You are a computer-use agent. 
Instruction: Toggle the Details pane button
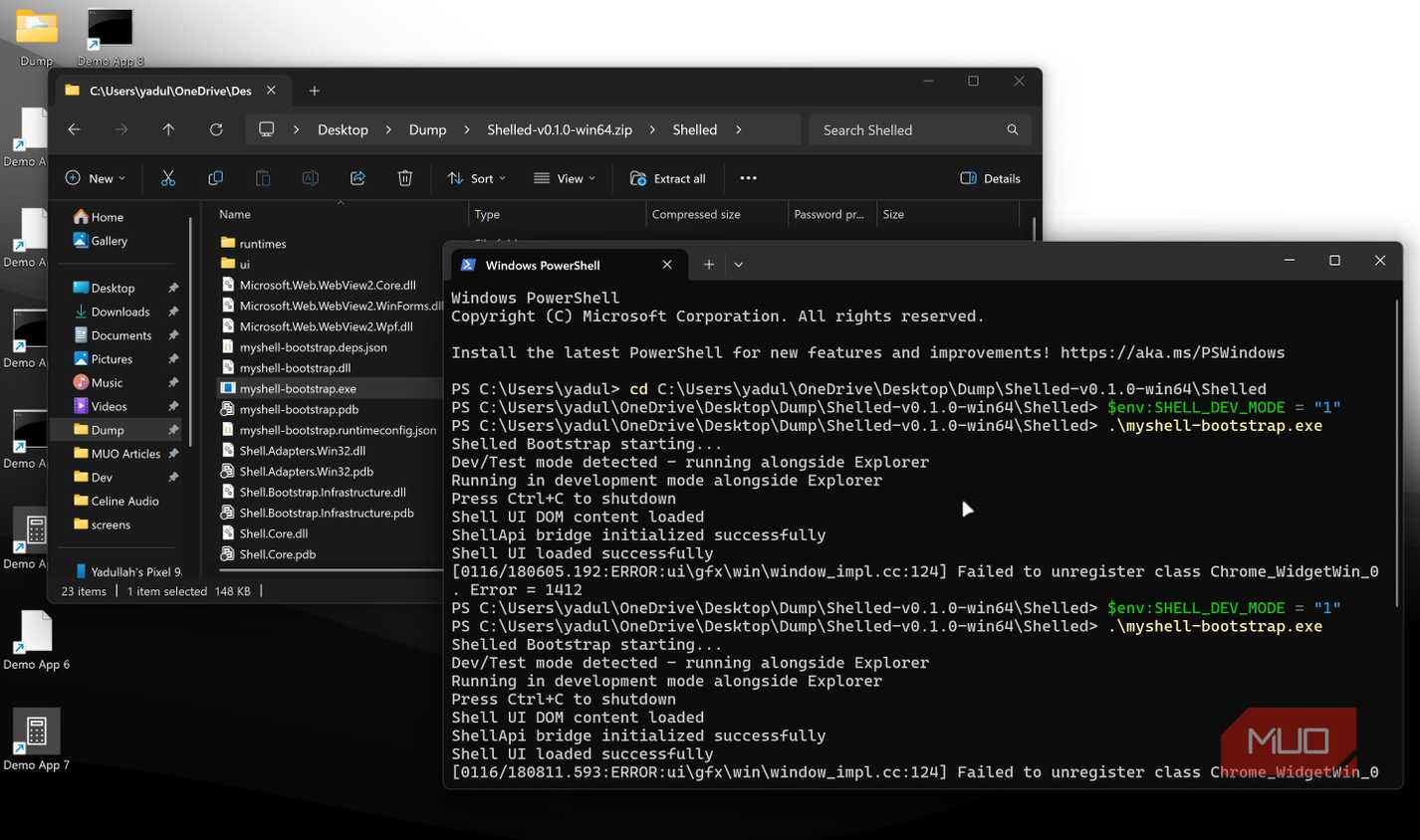pos(990,178)
